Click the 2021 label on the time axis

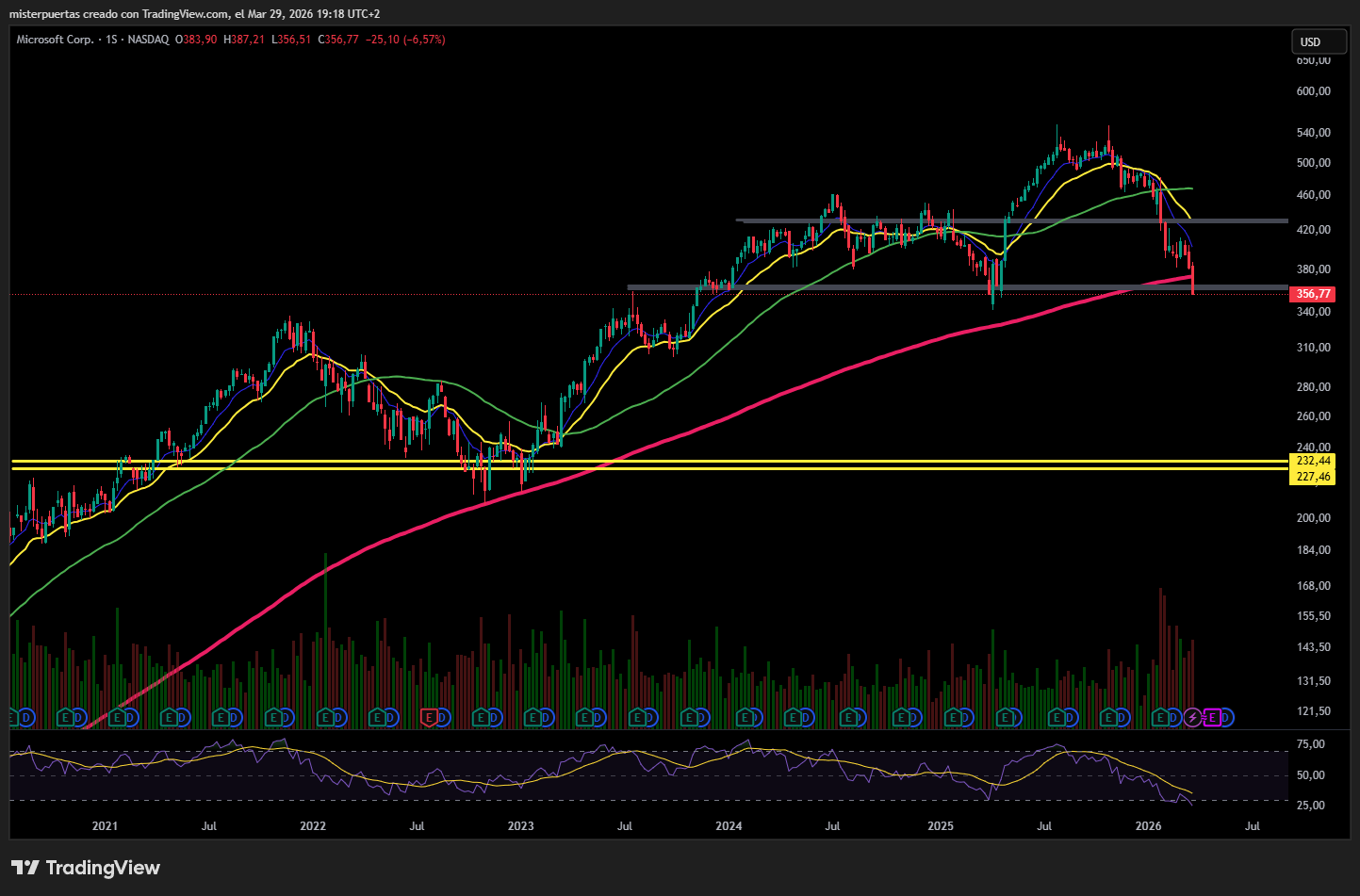(105, 826)
